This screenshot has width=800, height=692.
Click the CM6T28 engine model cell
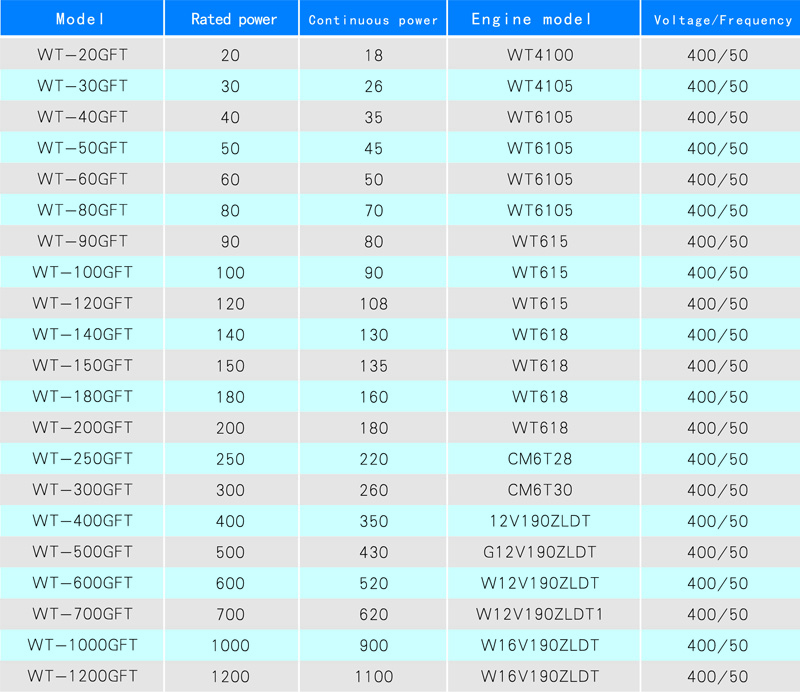[x=544, y=459]
